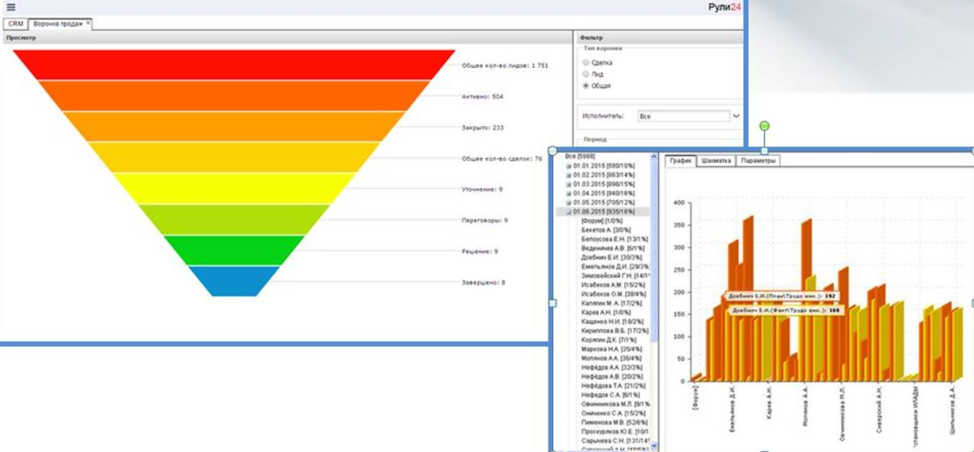Click the blue Завершено funnel segment
Viewport: 974px width, 452px height.
tap(234, 281)
